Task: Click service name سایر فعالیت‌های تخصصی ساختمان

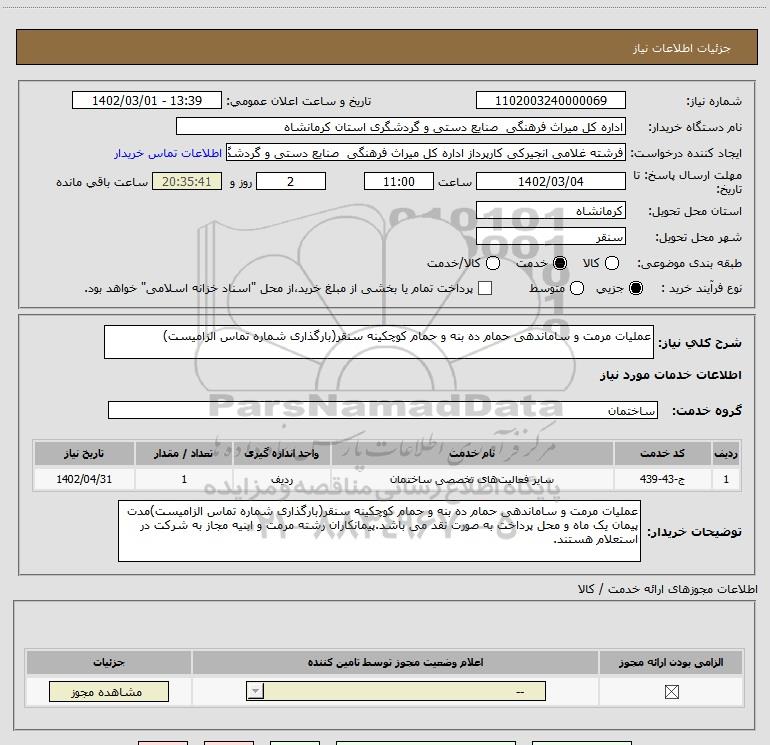Action: coord(472,479)
